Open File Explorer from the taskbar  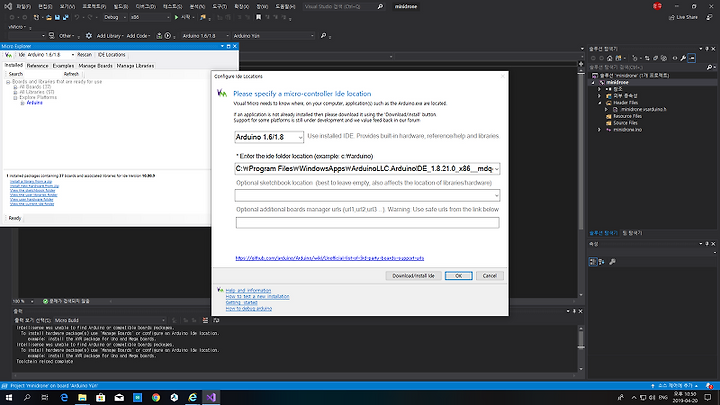[82, 397]
